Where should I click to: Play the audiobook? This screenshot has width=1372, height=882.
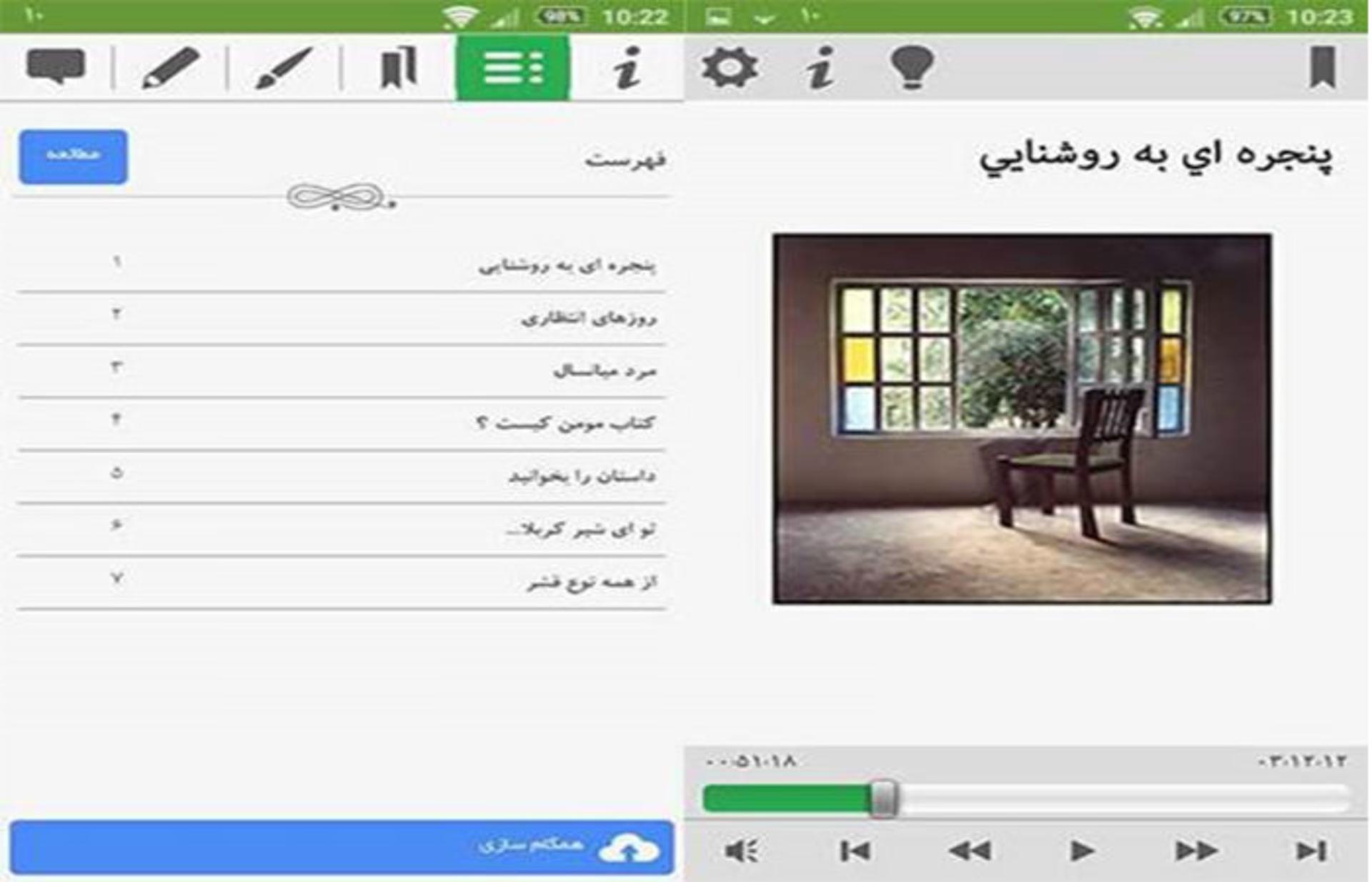1083,851
